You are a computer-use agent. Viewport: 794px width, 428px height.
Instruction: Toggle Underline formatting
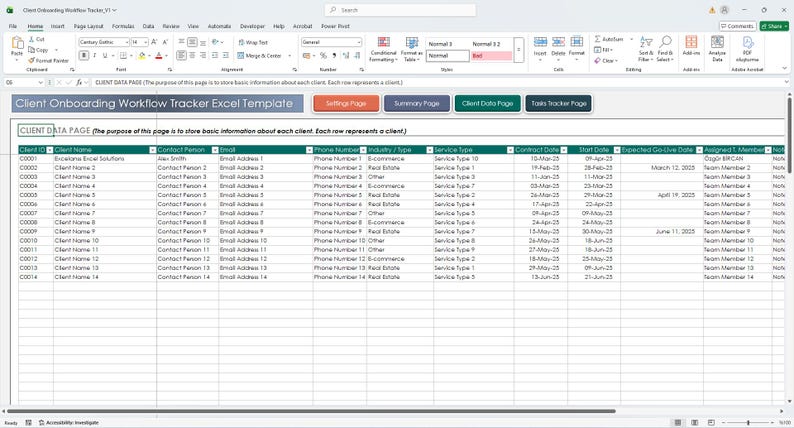(x=105, y=55)
